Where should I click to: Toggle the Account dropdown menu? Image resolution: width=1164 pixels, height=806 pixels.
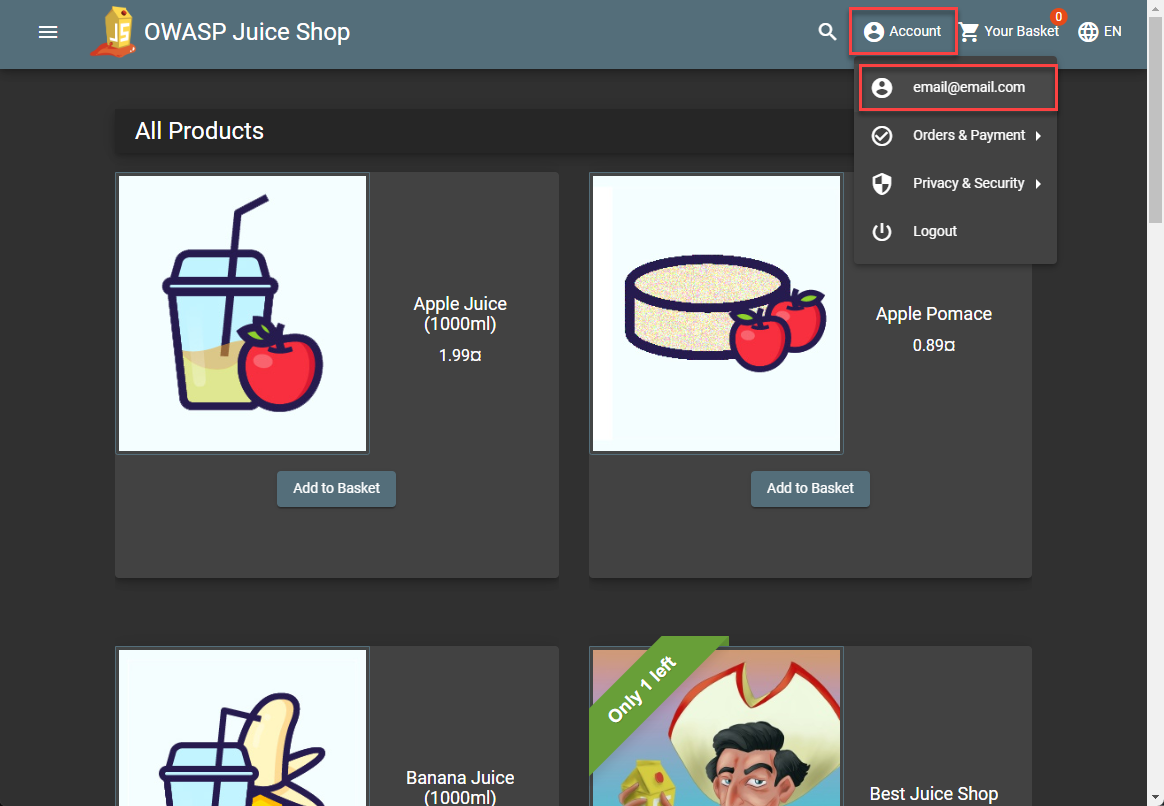point(903,32)
